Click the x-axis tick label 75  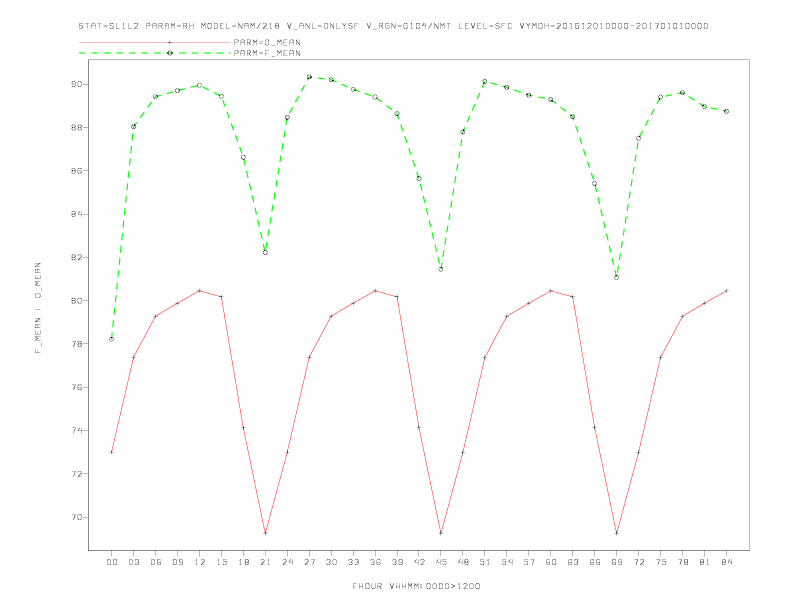661,562
